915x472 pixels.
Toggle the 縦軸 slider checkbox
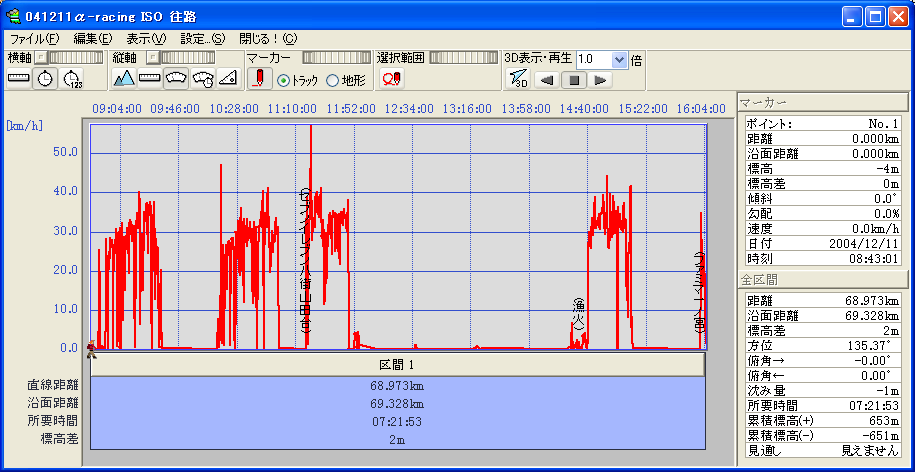(152, 59)
